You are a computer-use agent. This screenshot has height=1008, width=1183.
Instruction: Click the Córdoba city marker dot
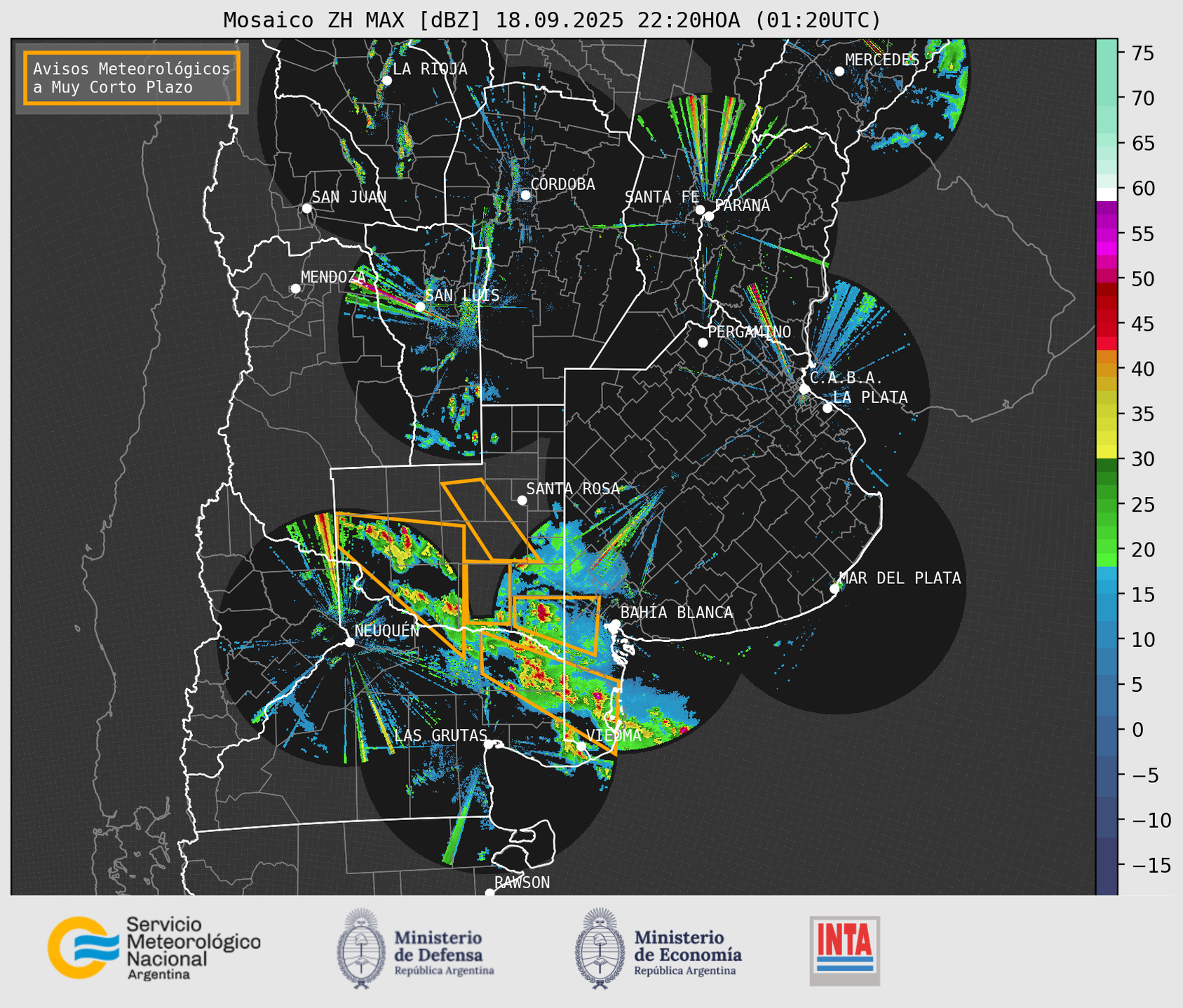(x=525, y=195)
